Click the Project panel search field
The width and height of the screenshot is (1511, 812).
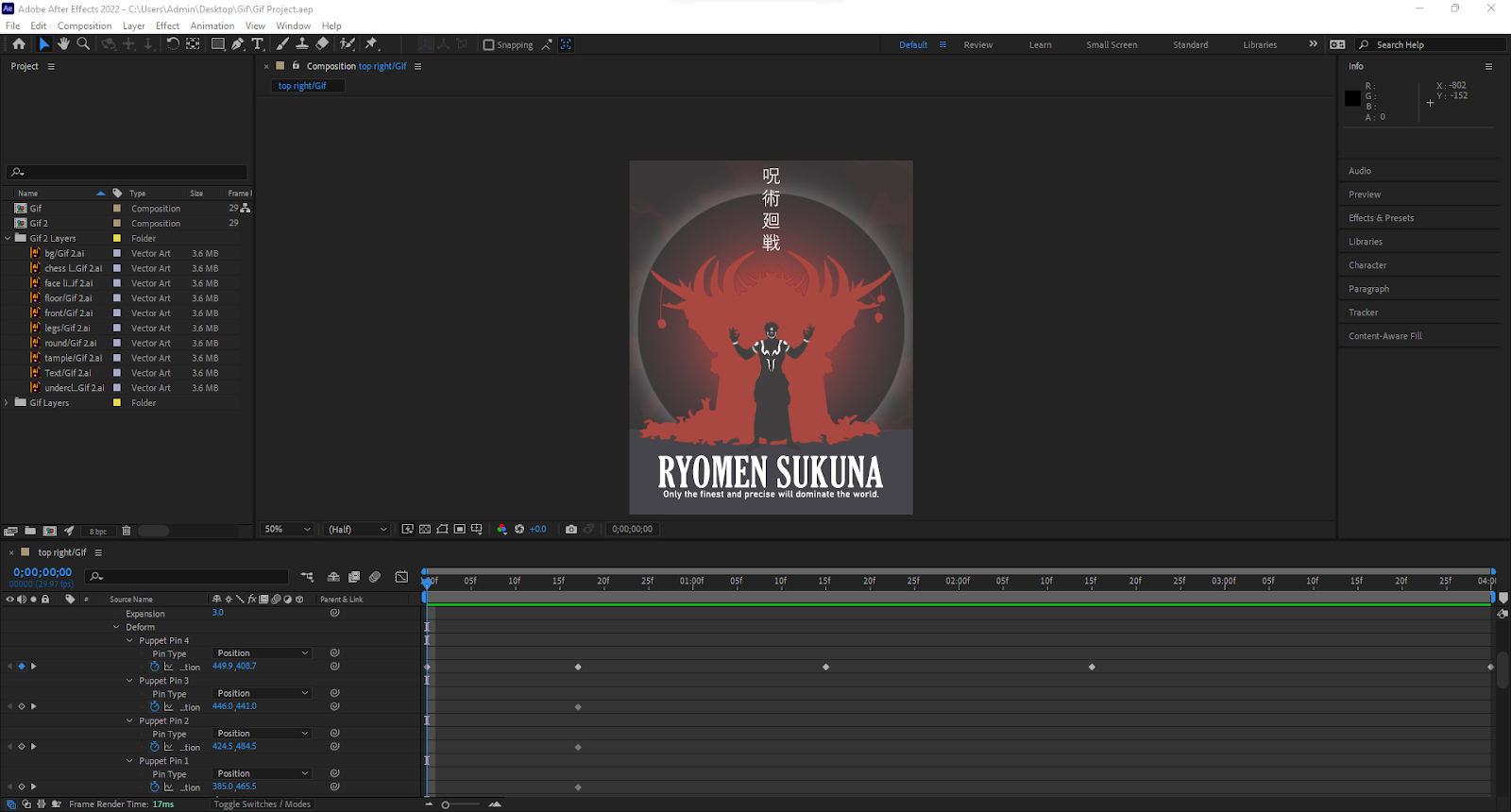pyautogui.click(x=127, y=172)
